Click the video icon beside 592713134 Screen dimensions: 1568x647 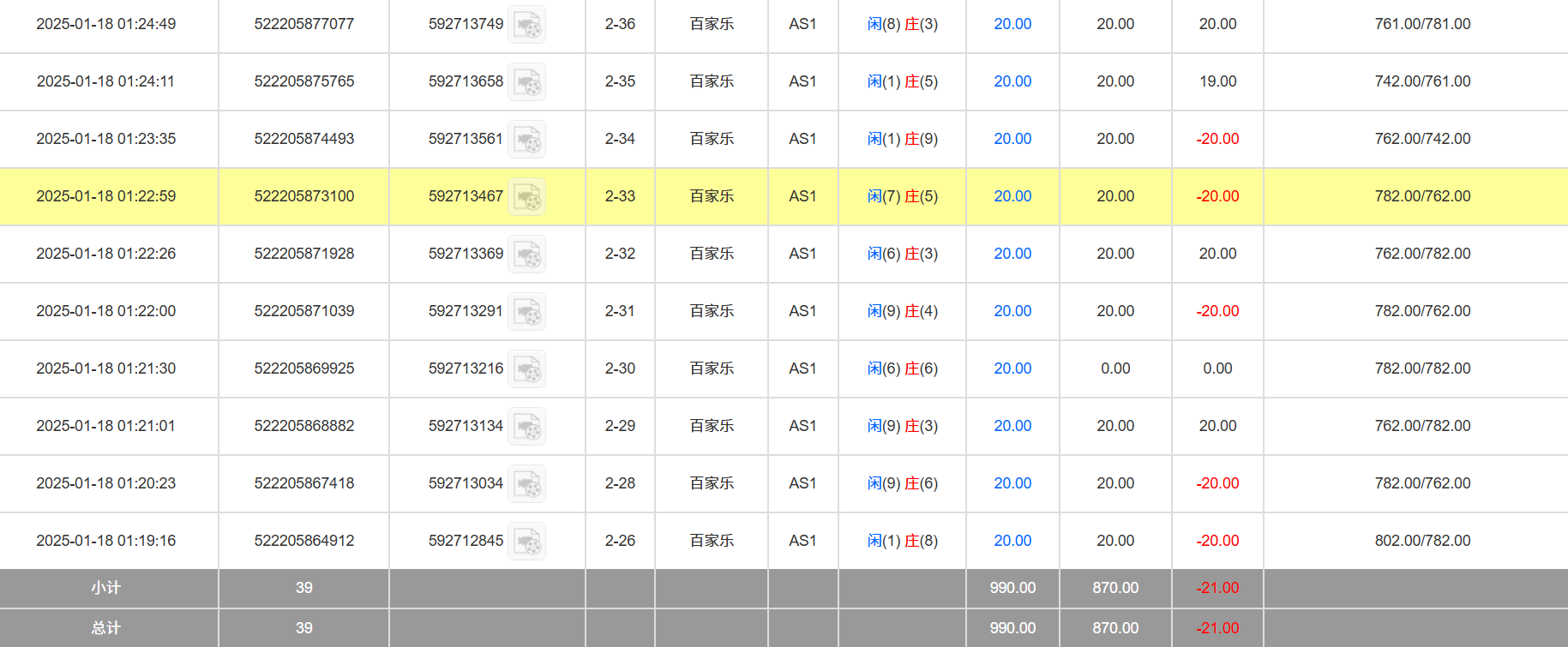[526, 427]
